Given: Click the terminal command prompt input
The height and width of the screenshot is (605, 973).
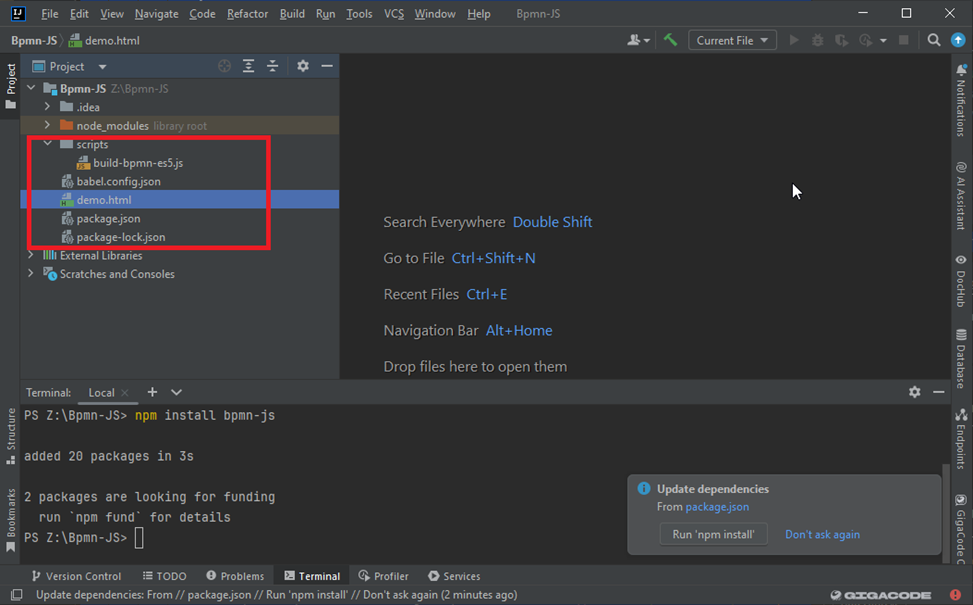Looking at the screenshot, I should pyautogui.click(x=139, y=538).
